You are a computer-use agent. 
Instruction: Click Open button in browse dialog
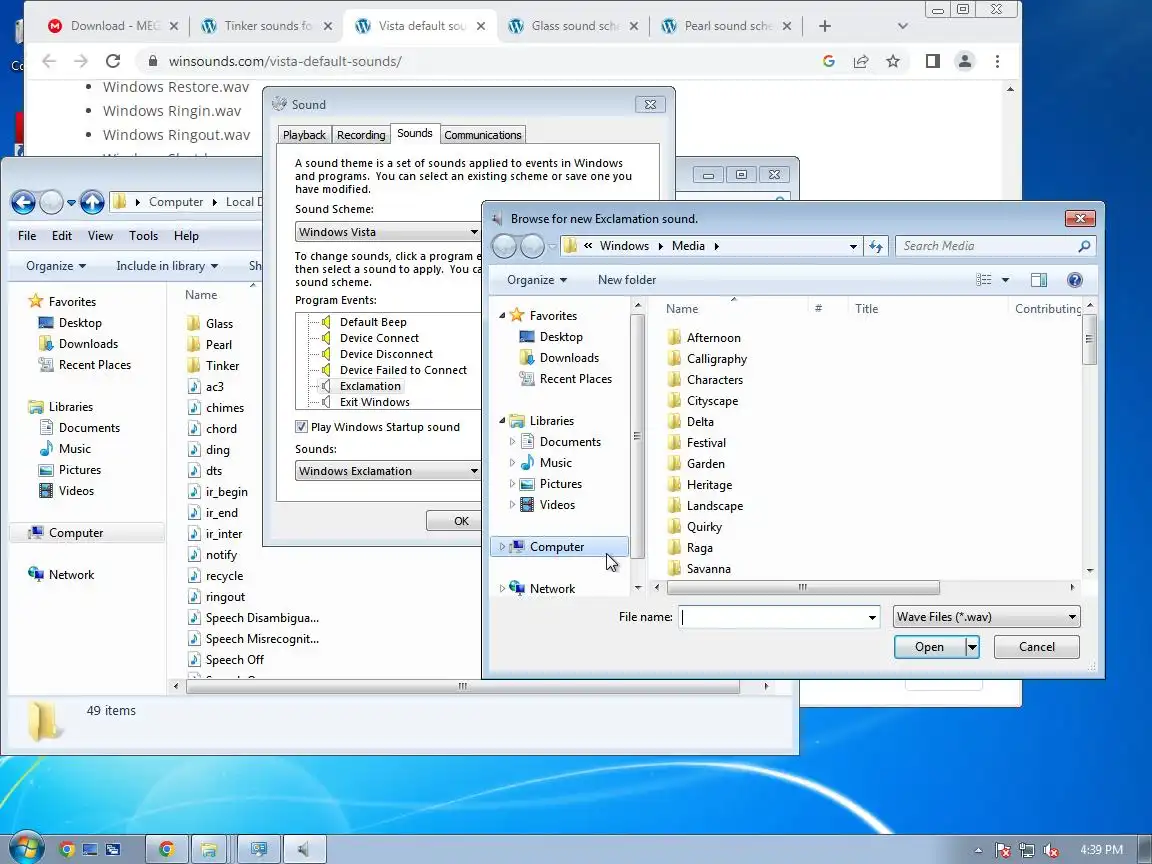click(929, 647)
